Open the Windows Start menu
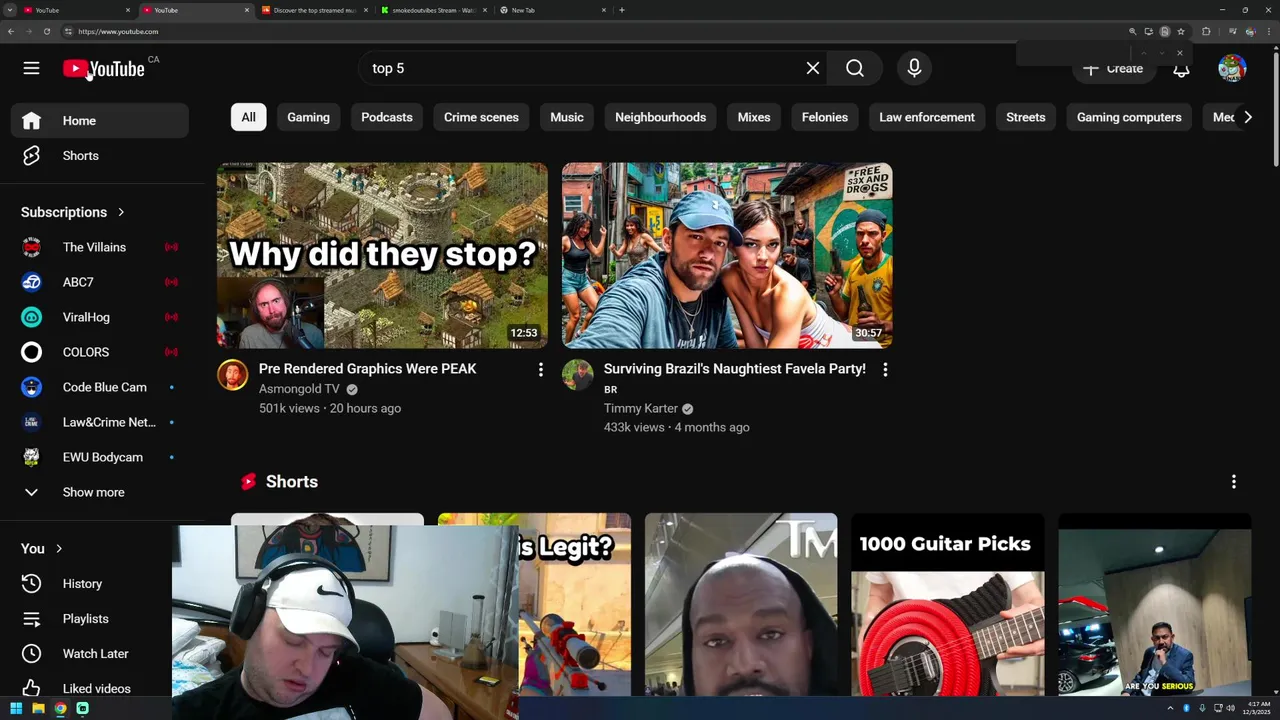Image resolution: width=1280 pixels, height=720 pixels. 16,708
